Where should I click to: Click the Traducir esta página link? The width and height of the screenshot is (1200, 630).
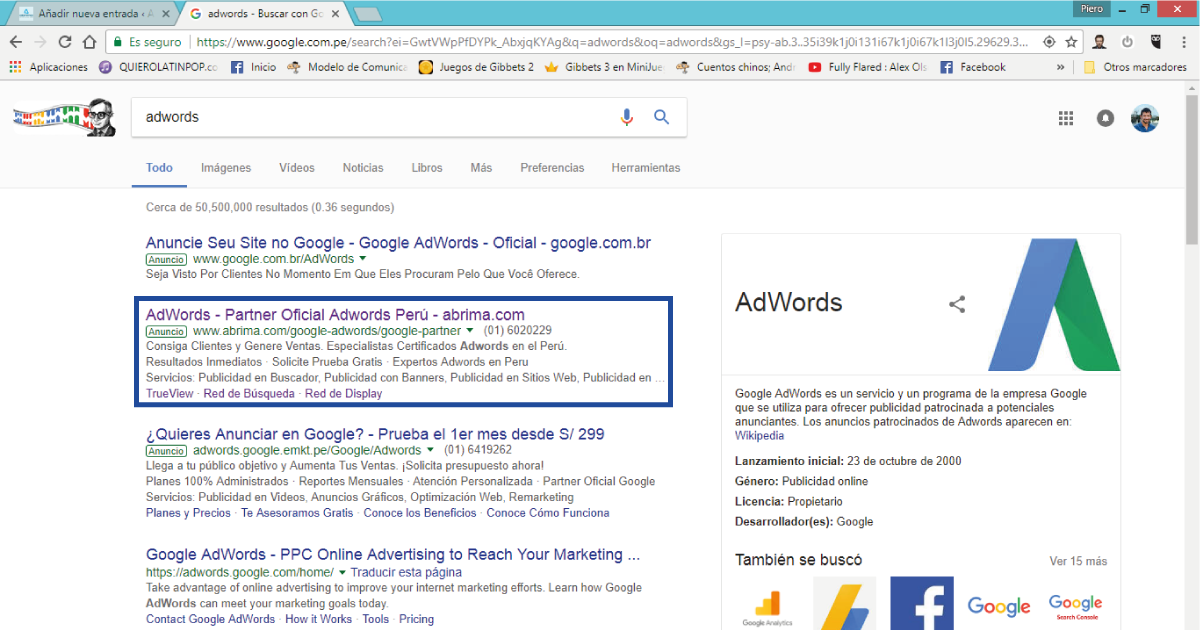pos(407,573)
